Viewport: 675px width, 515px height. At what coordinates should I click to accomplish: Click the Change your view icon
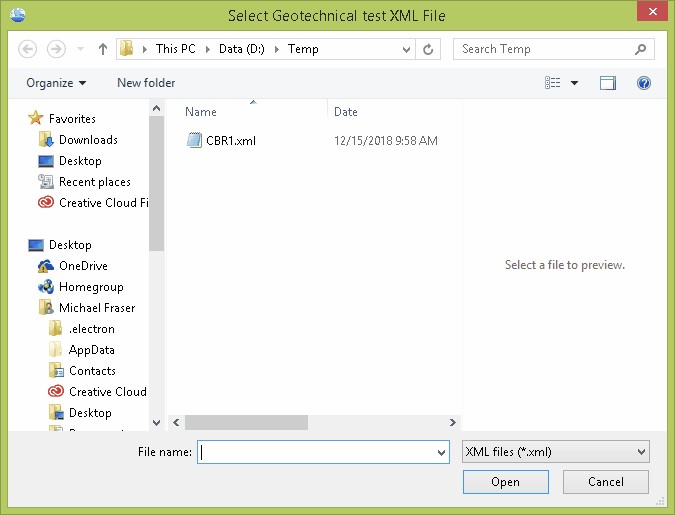(x=553, y=83)
